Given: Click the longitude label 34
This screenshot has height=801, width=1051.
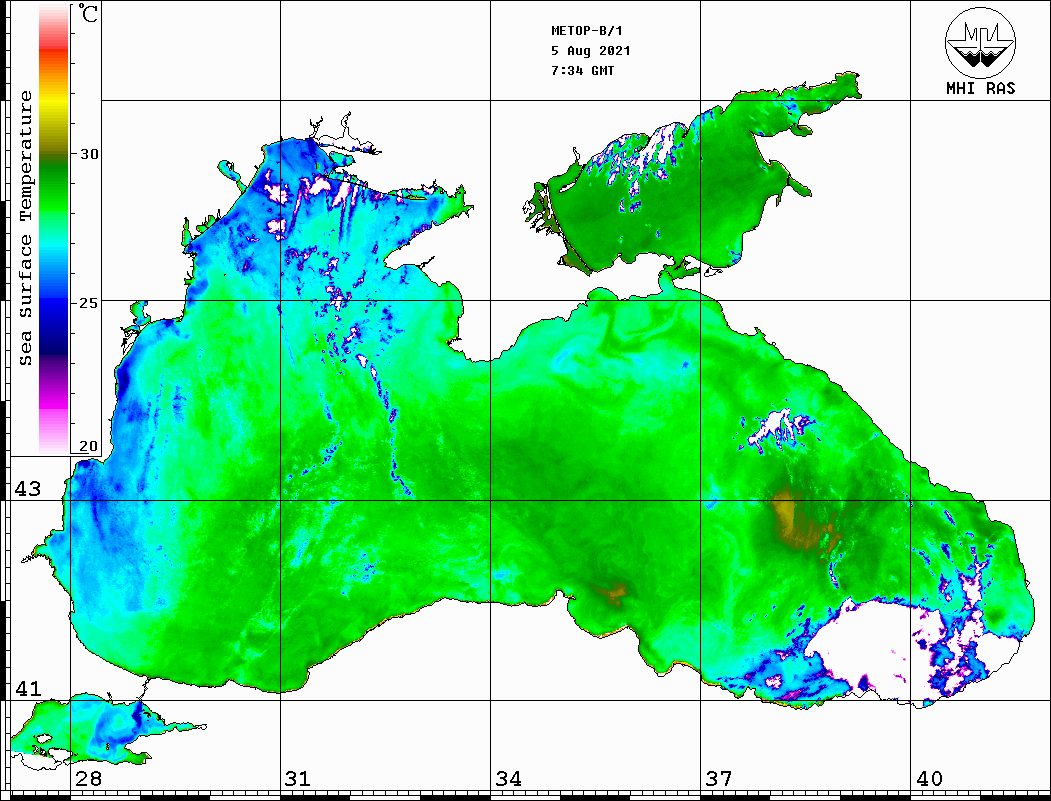Looking at the screenshot, I should [508, 779].
